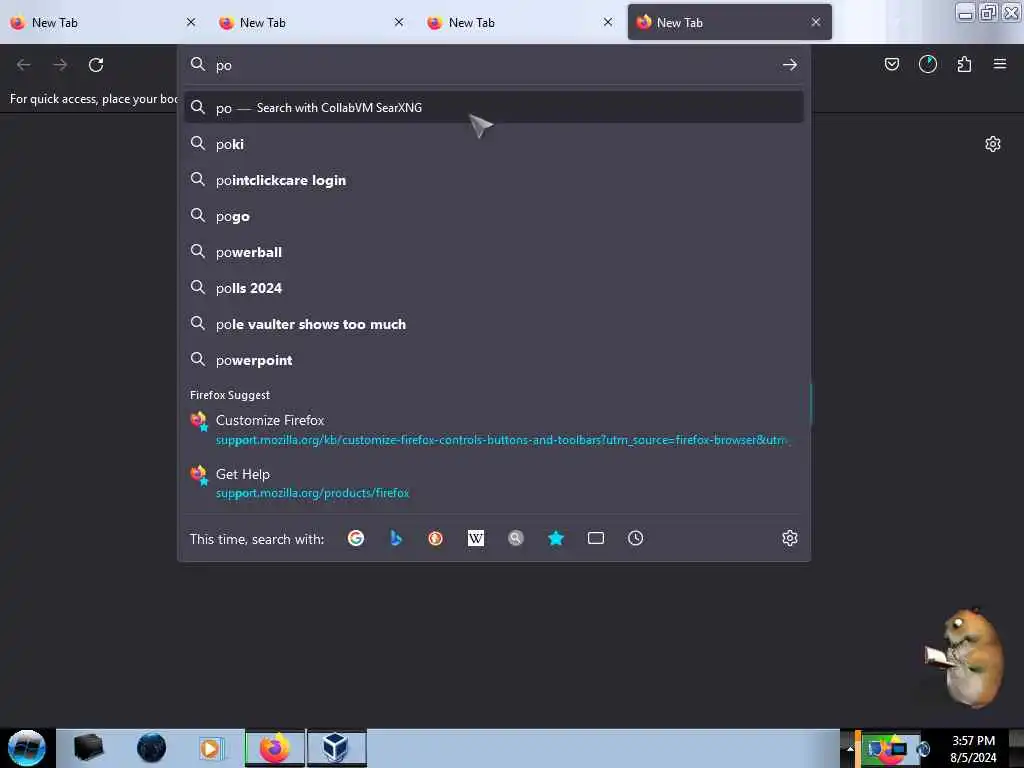Click the blue swirl system tray icon
Viewport: 1024px width, 768px height.
pyautogui.click(x=923, y=749)
